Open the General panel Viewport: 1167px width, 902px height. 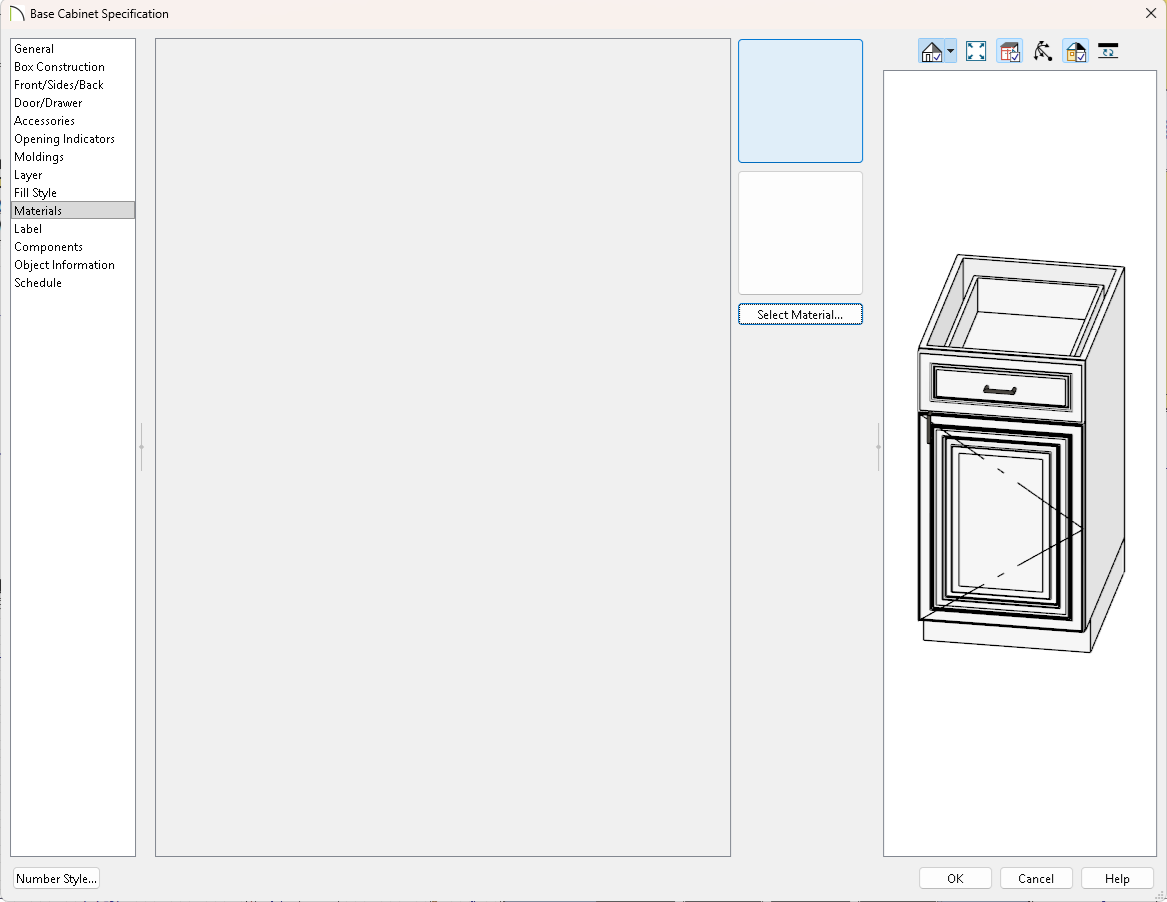point(34,49)
